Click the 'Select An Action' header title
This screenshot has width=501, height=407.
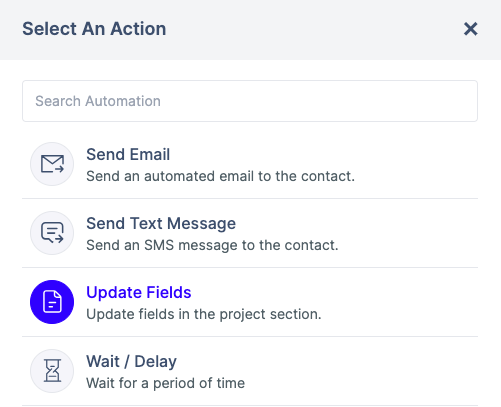[x=94, y=29]
